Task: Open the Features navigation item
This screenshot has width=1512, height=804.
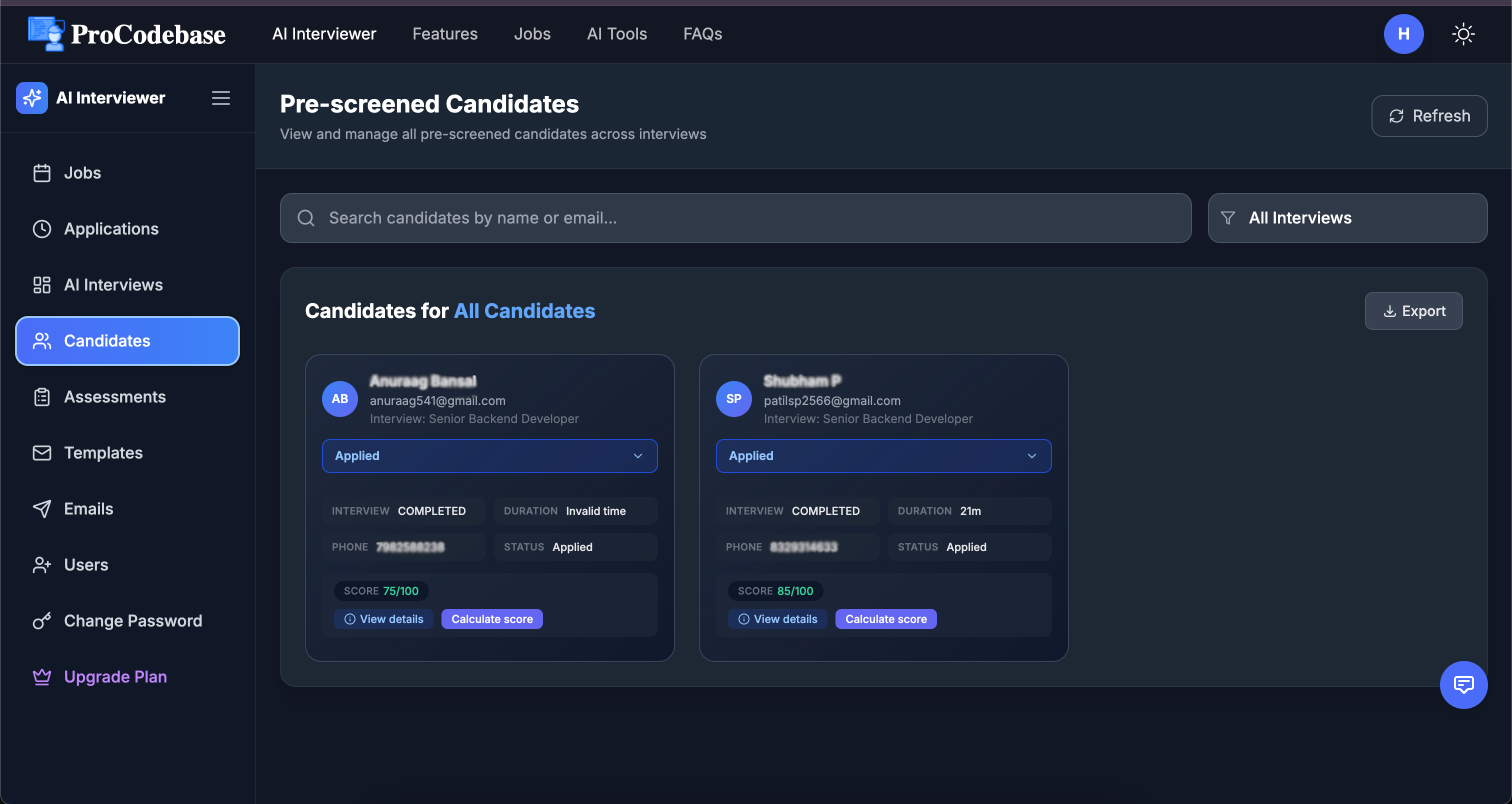Action: (x=445, y=33)
